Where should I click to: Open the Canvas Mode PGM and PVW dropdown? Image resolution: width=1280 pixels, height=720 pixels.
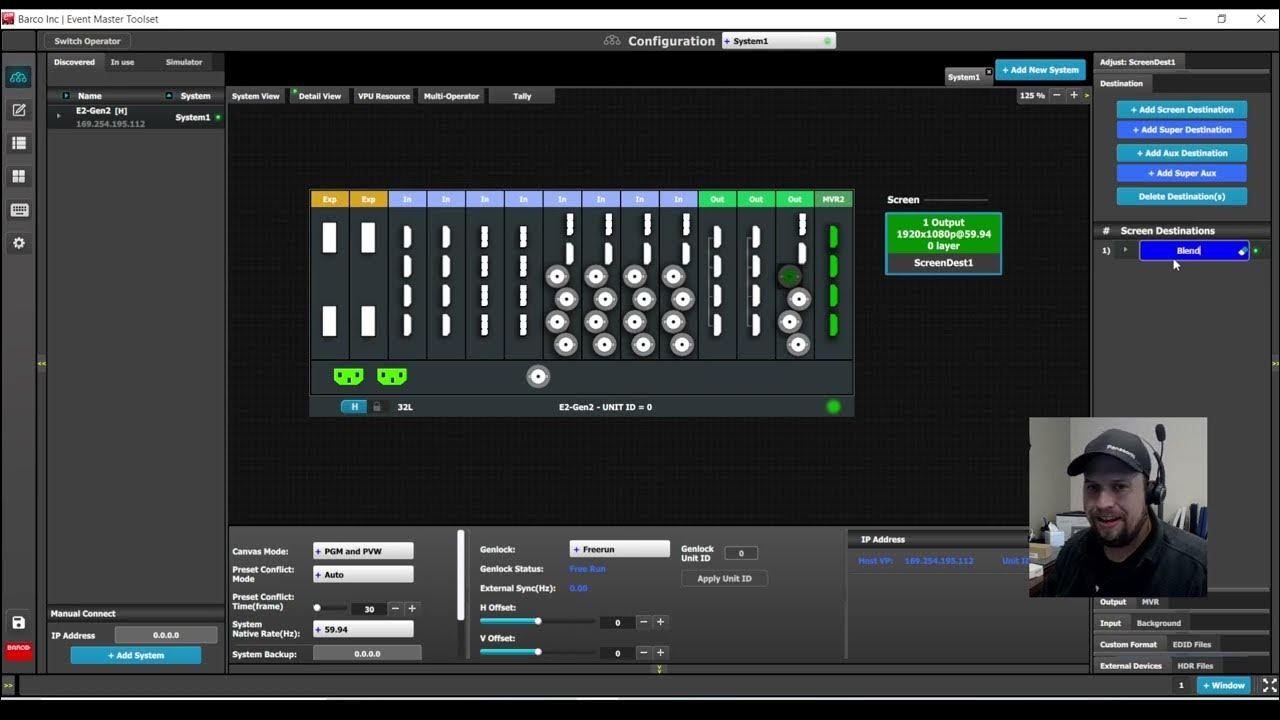point(363,551)
